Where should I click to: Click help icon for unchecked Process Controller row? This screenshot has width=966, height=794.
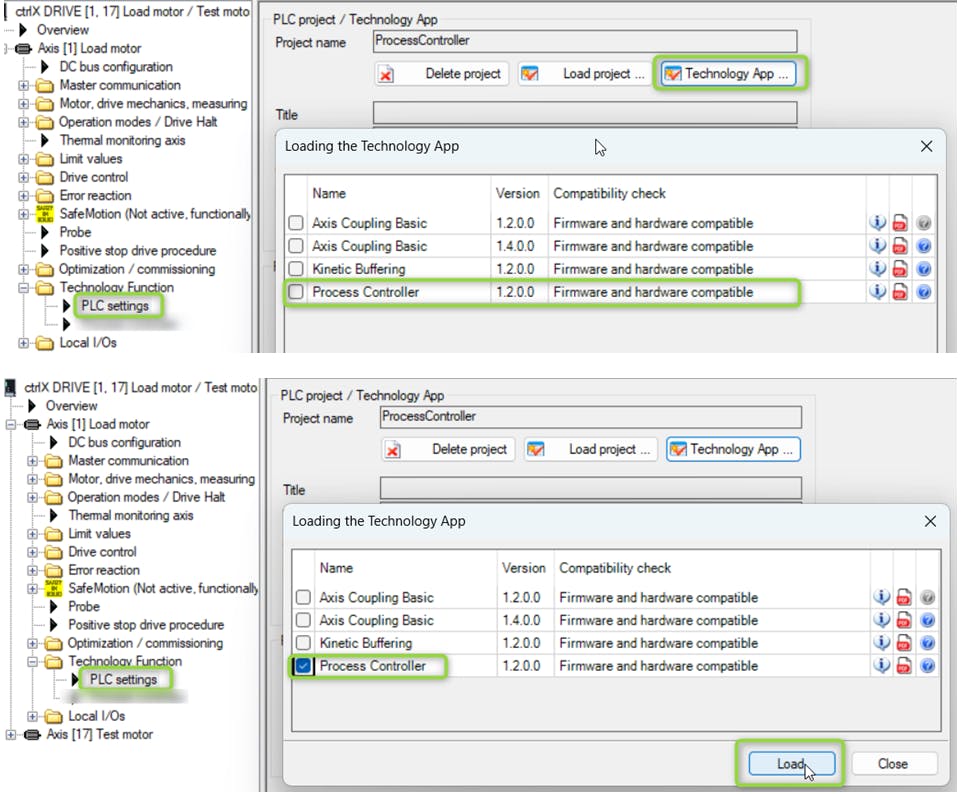(x=924, y=292)
